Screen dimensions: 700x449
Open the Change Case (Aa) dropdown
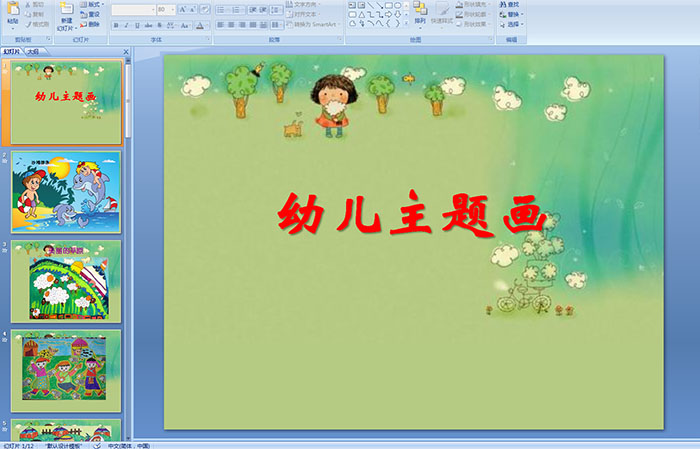[x=184, y=25]
